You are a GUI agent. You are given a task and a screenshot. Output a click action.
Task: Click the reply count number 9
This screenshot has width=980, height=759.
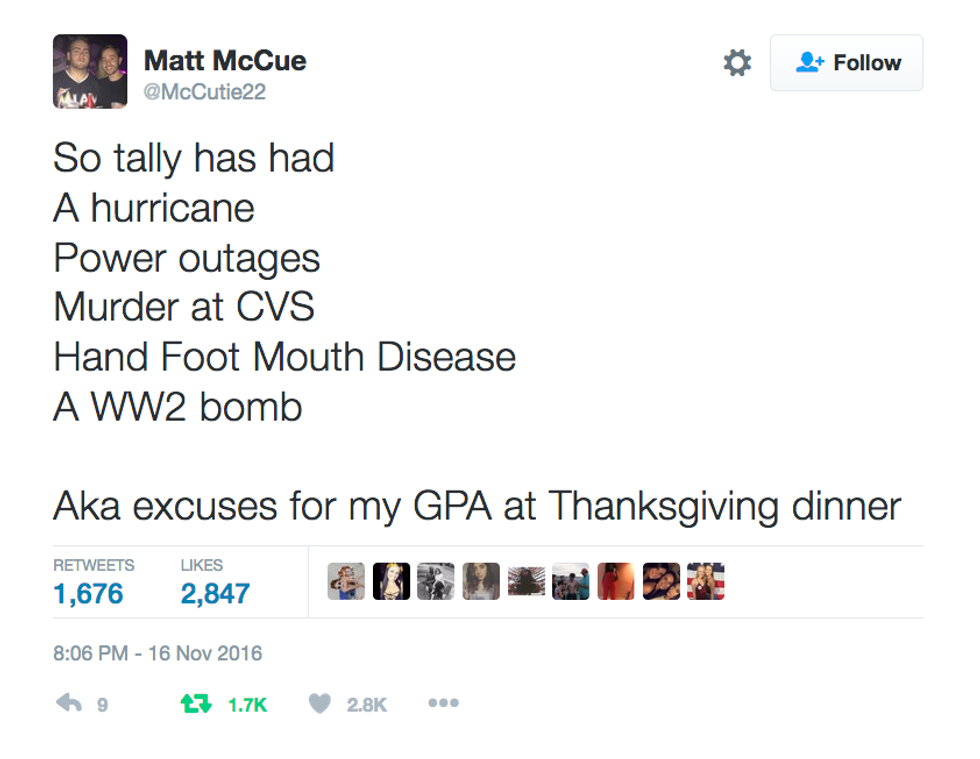[101, 705]
